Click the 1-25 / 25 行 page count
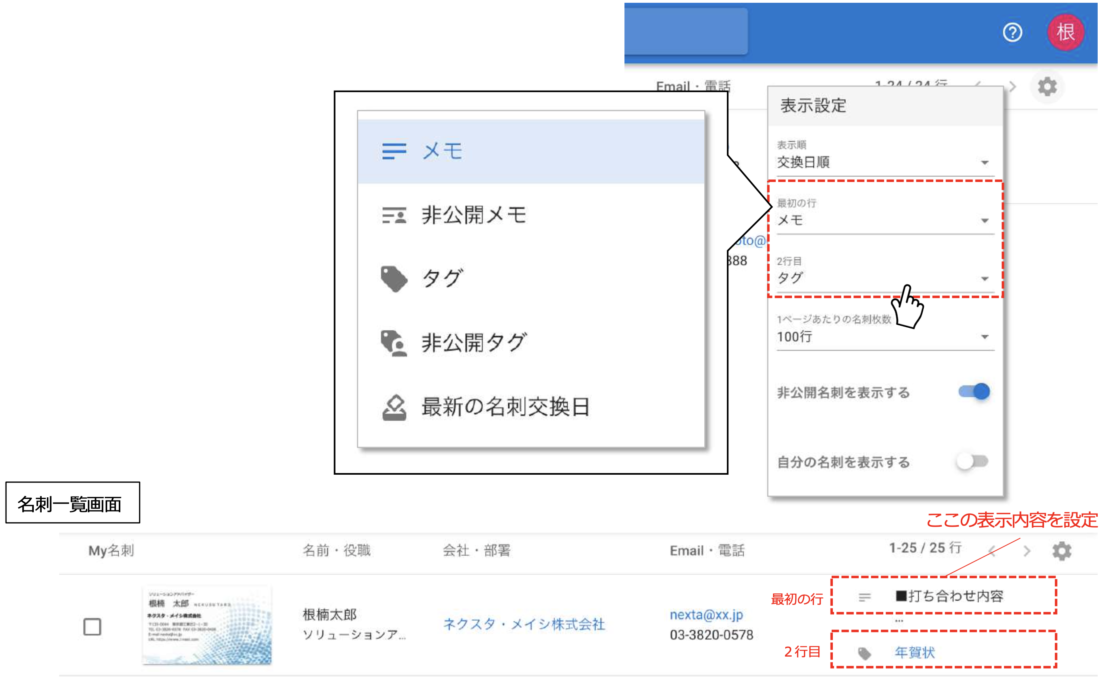Image resolution: width=1108 pixels, height=684 pixels. coord(925,548)
